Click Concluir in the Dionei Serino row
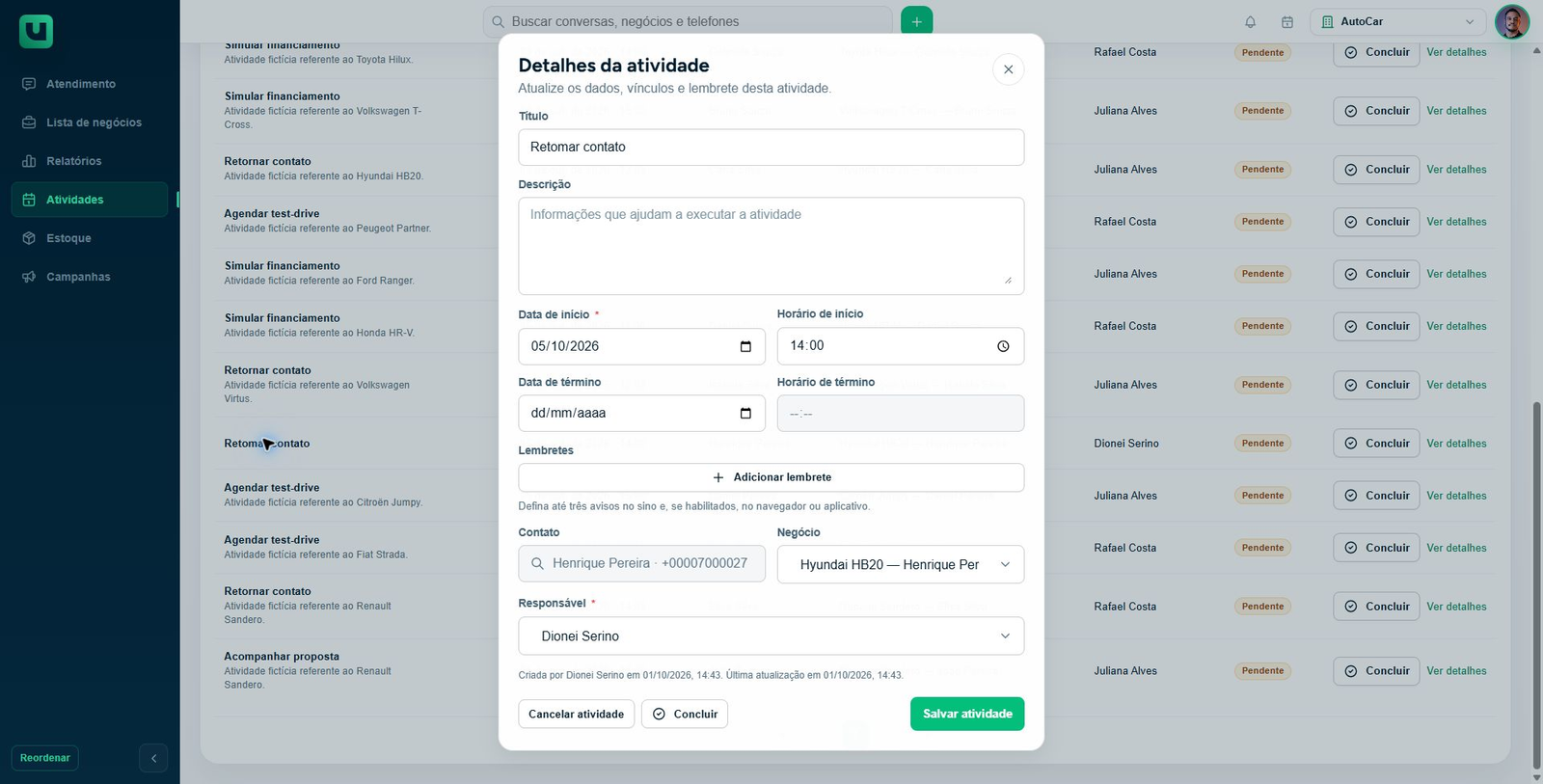Viewport: 1543px width, 784px height. [x=1376, y=444]
